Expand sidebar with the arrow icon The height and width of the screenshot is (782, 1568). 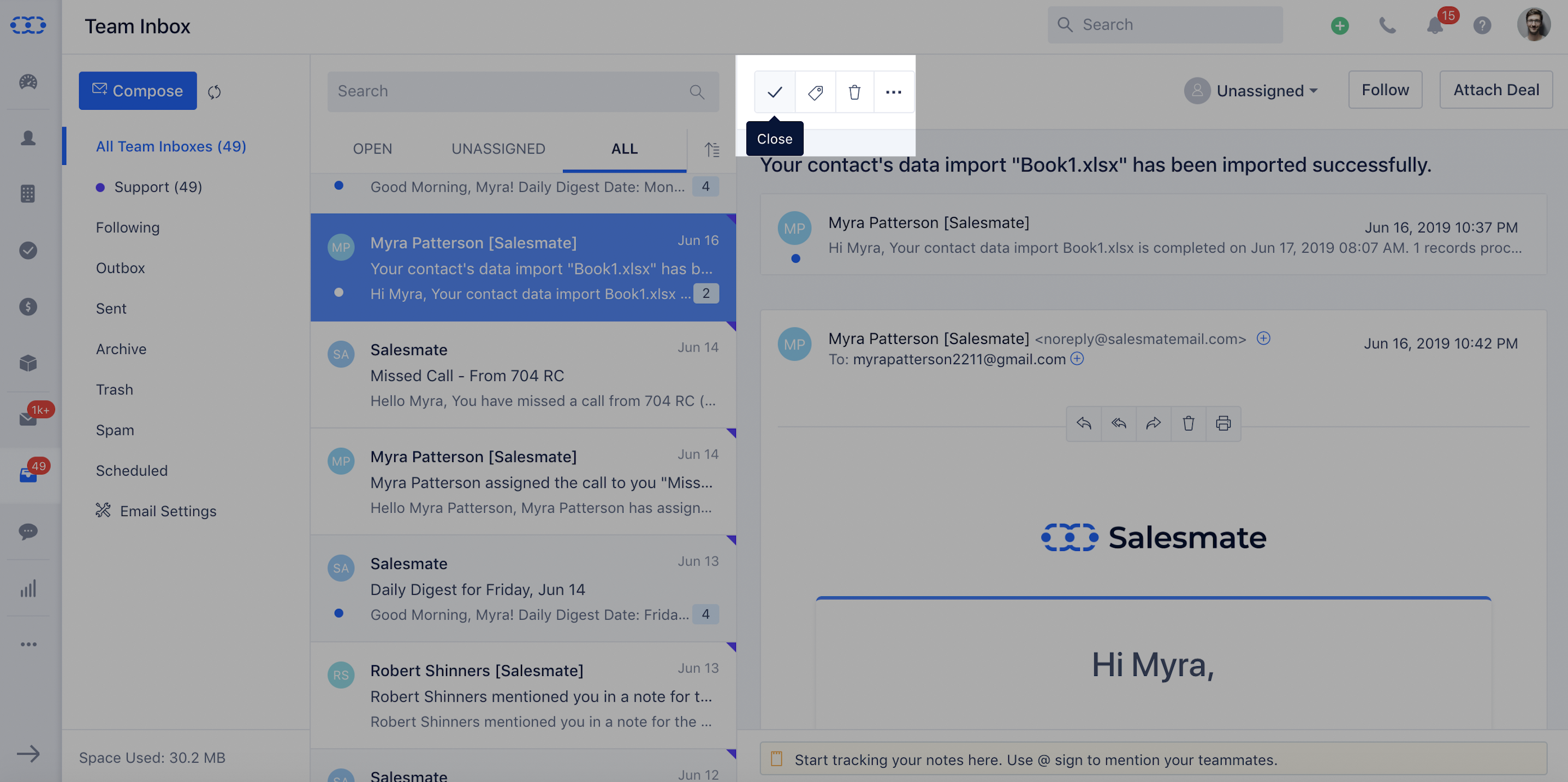(28, 754)
